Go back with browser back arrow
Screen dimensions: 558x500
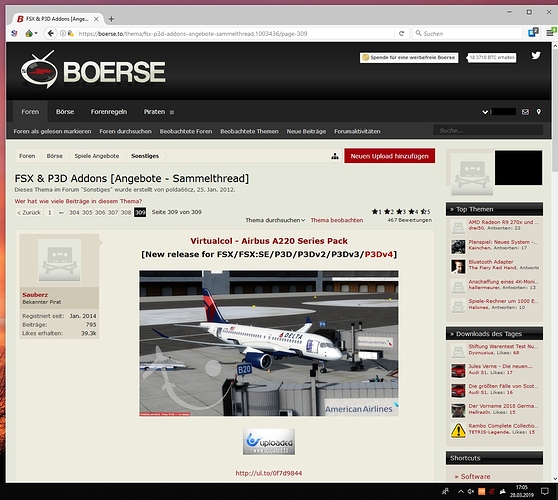(51, 33)
